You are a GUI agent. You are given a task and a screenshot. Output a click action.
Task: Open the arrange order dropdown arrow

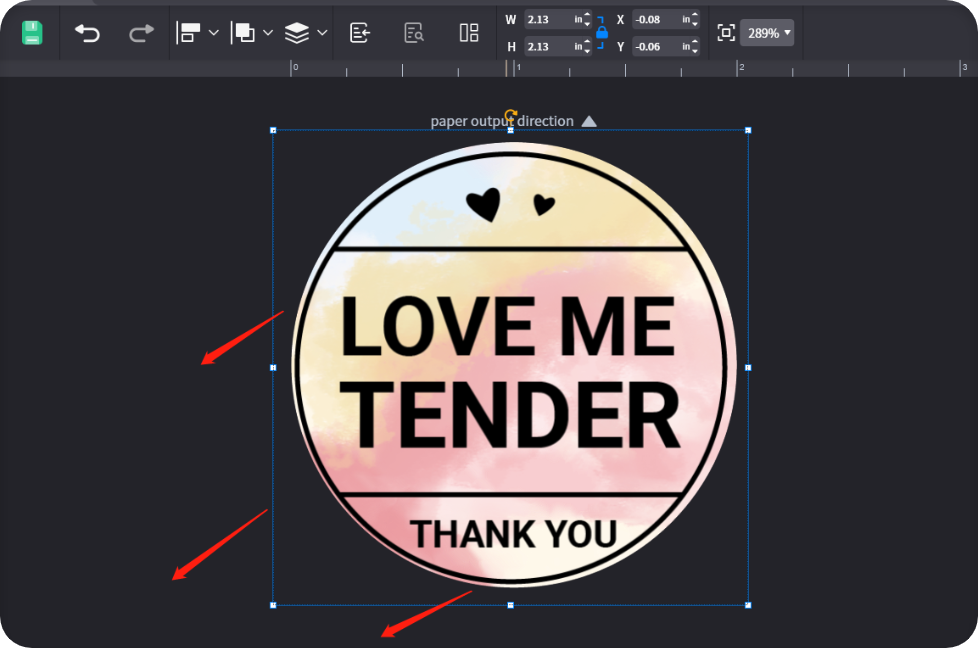click(268, 32)
